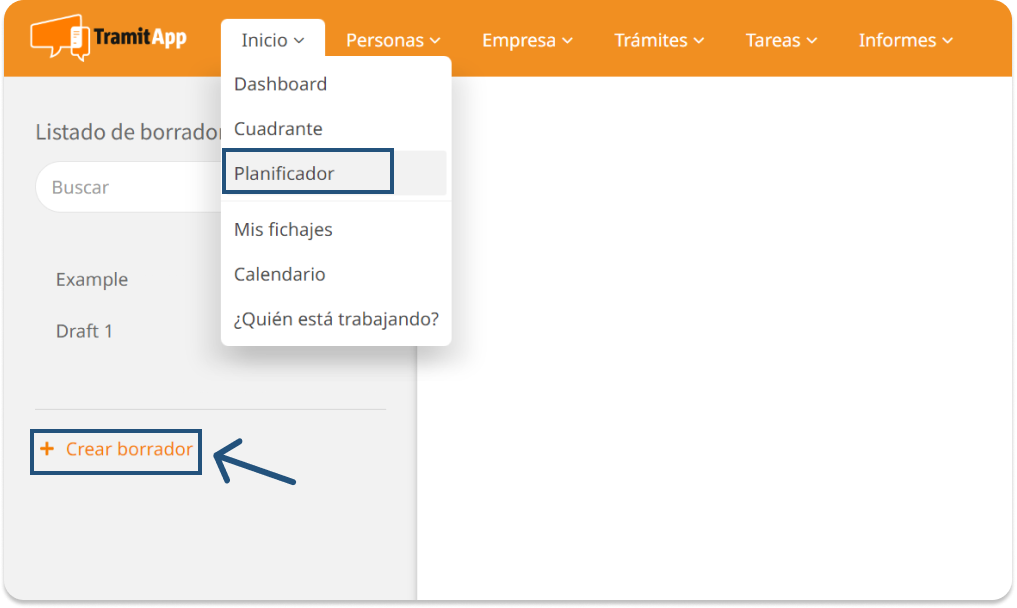Click the orange plus icon beside Crear borrador
This screenshot has height=608, width=1017.
coord(46,450)
